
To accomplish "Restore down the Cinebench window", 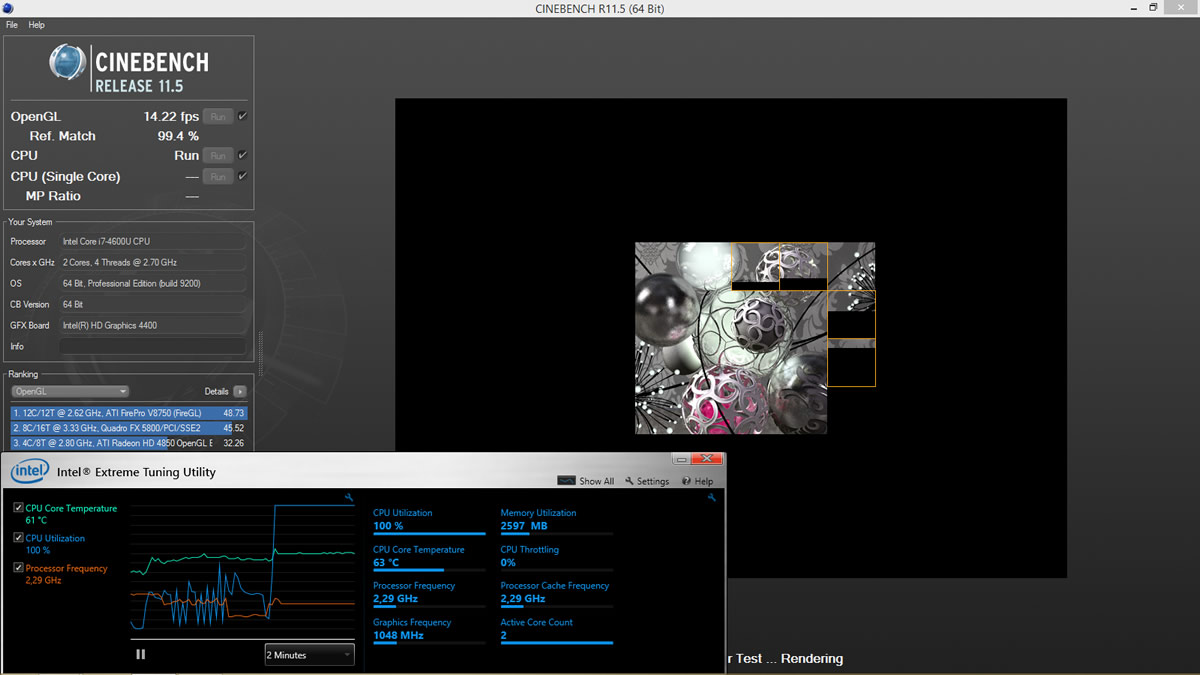I will coord(1153,8).
